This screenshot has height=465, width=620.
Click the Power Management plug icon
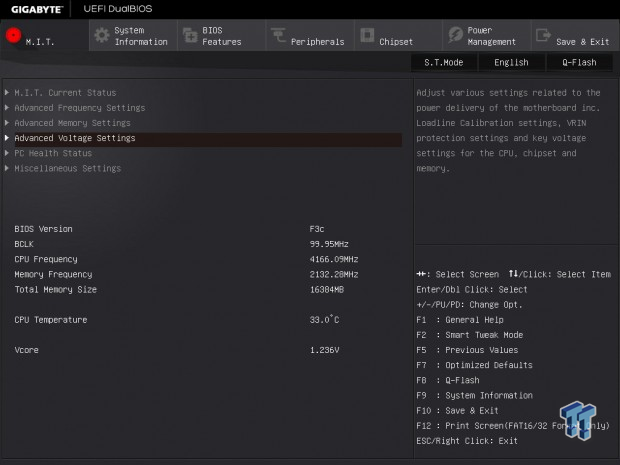[x=456, y=35]
